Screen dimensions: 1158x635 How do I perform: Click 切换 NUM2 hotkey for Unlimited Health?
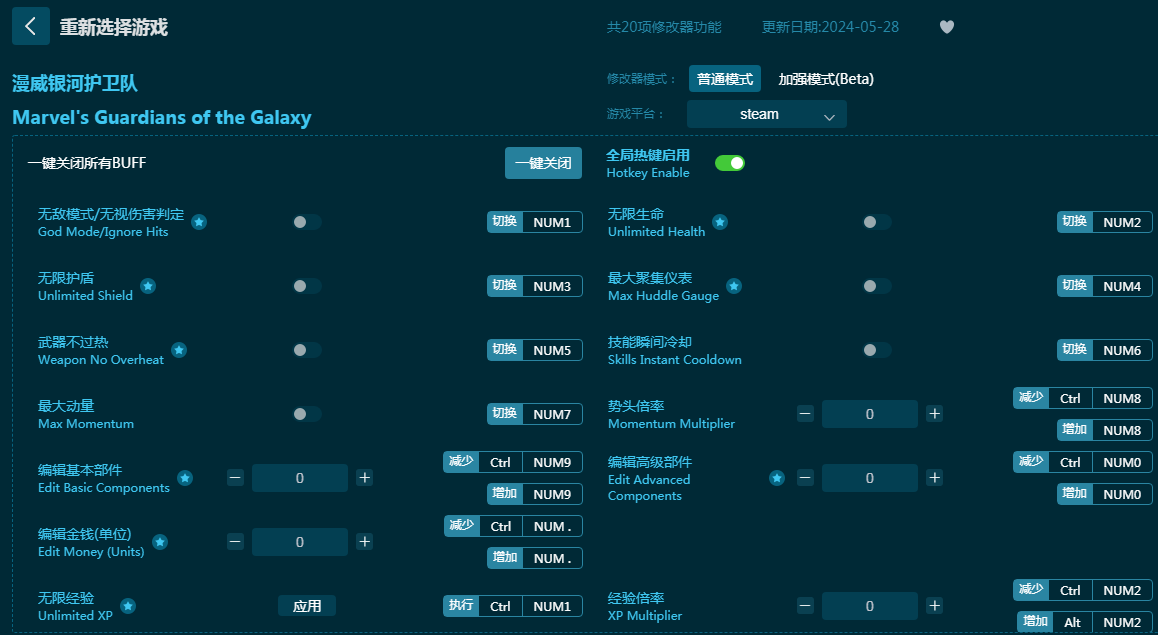[1105, 222]
